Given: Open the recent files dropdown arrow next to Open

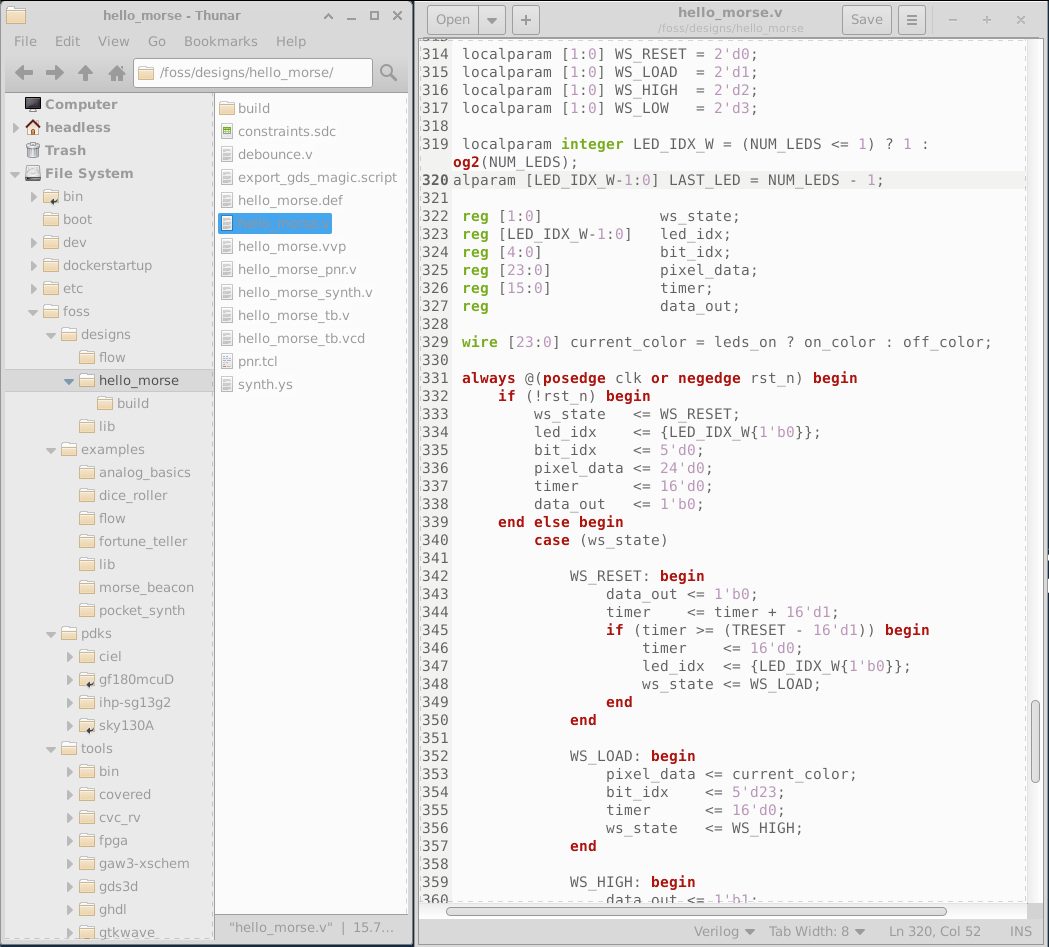Looking at the screenshot, I should (492, 19).
